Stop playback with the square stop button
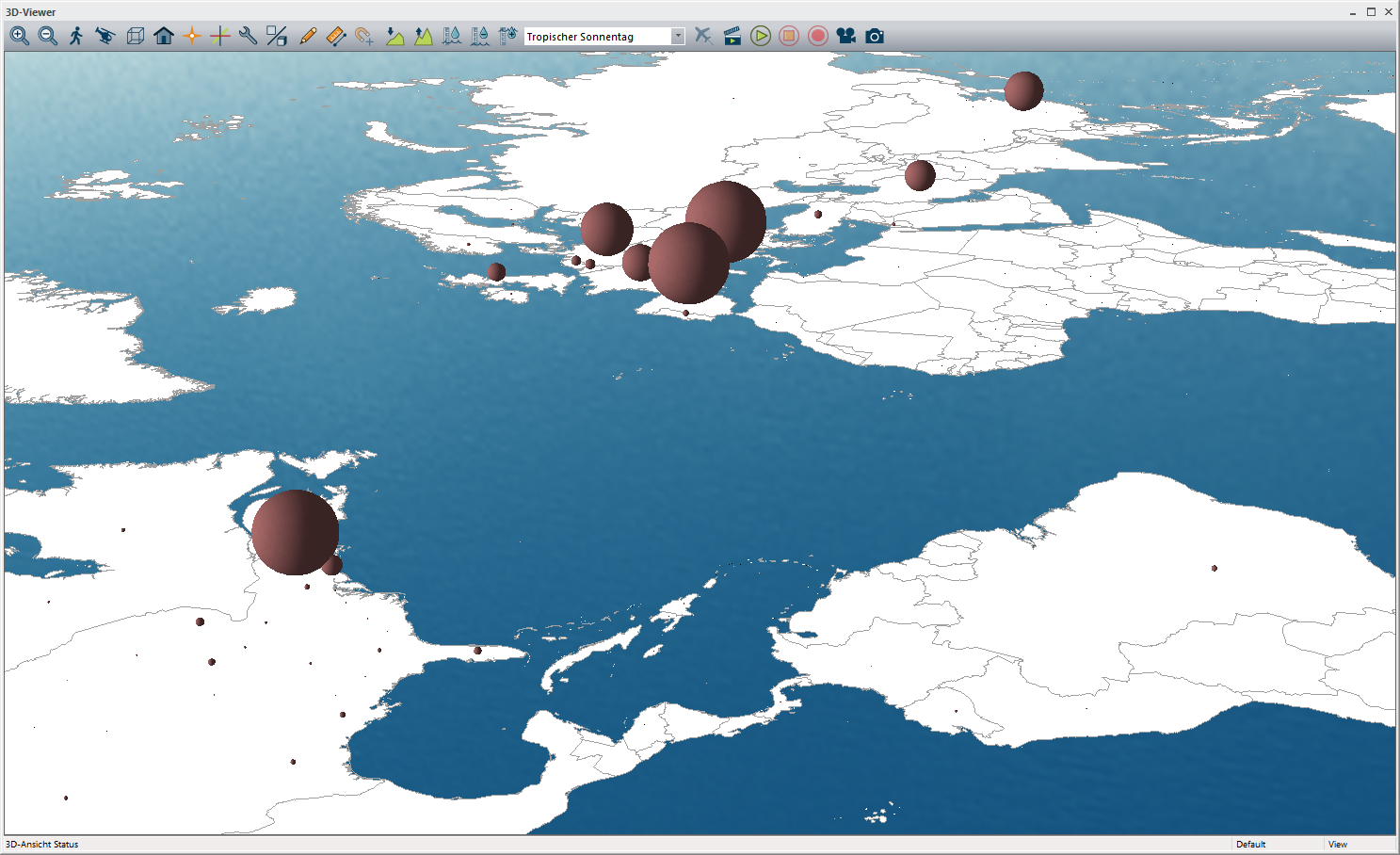 [789, 36]
